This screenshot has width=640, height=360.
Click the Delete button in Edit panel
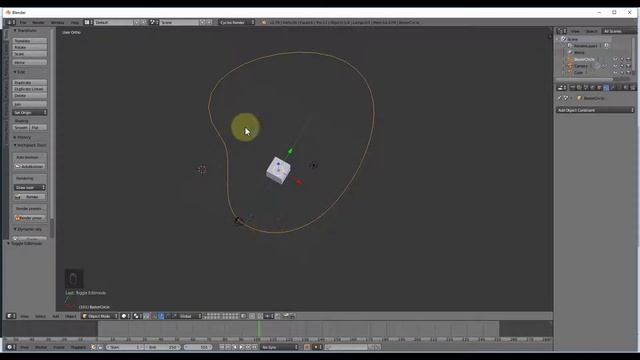tap(29, 96)
